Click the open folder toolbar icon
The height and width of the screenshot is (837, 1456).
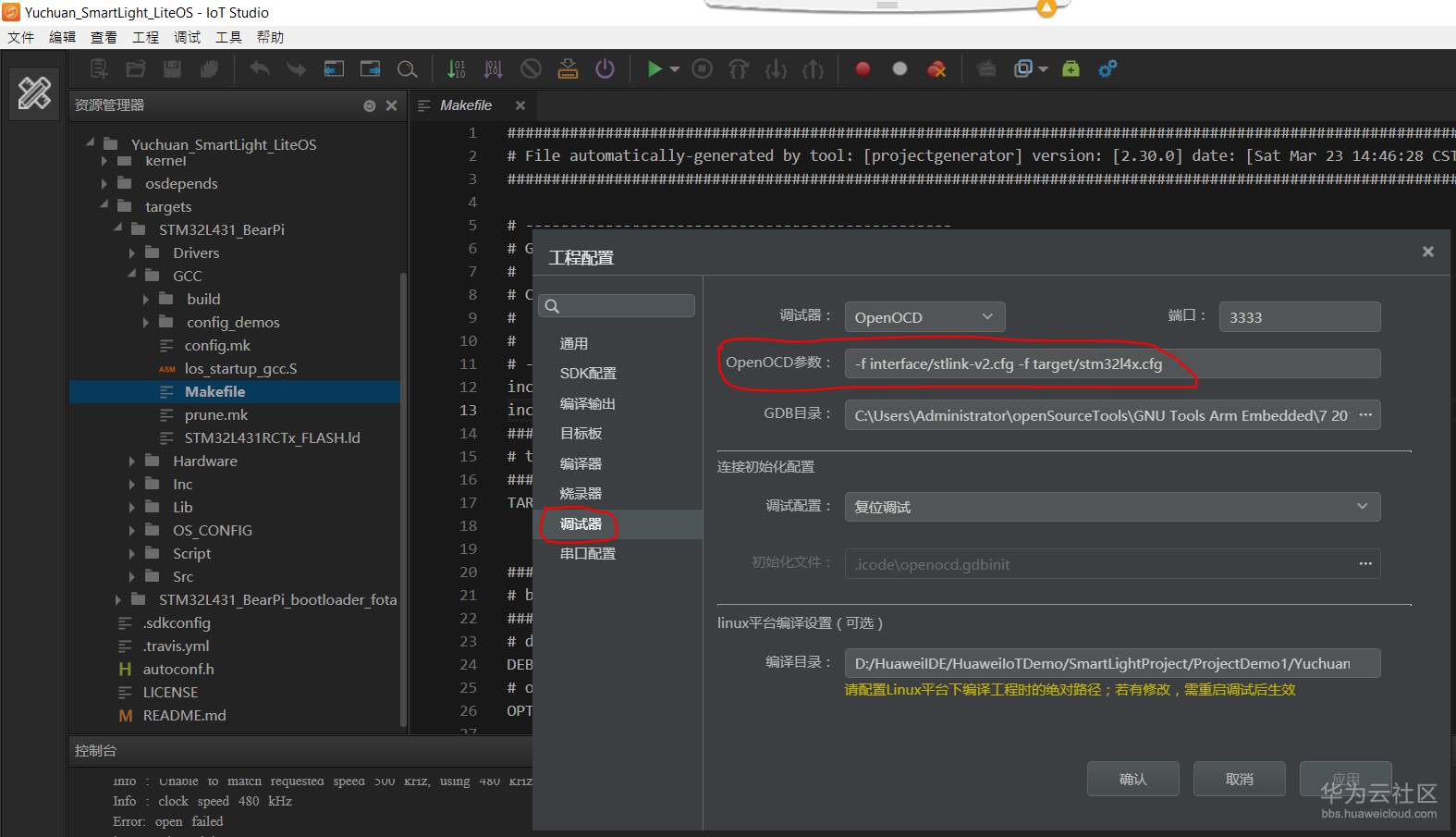[x=136, y=68]
